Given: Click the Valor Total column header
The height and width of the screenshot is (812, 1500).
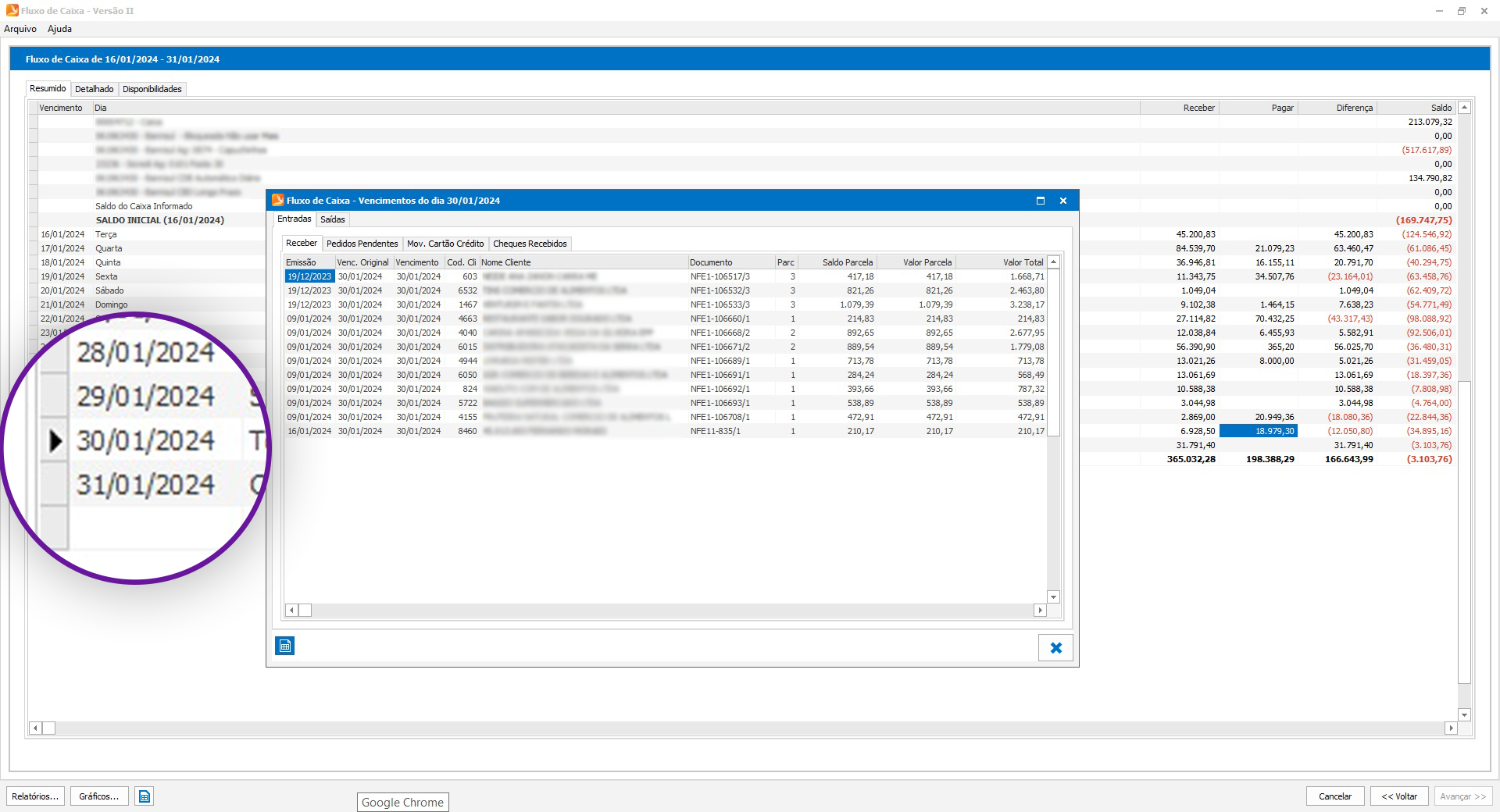Looking at the screenshot, I should [1001, 262].
